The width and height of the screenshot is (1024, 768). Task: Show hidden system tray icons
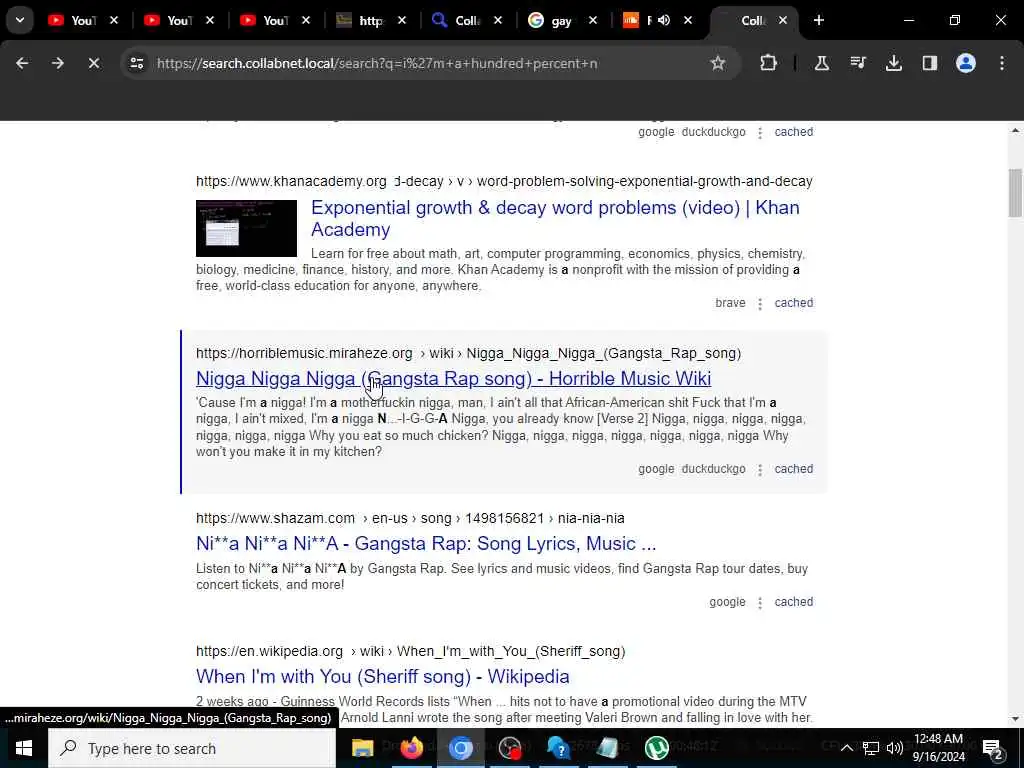(x=846, y=748)
